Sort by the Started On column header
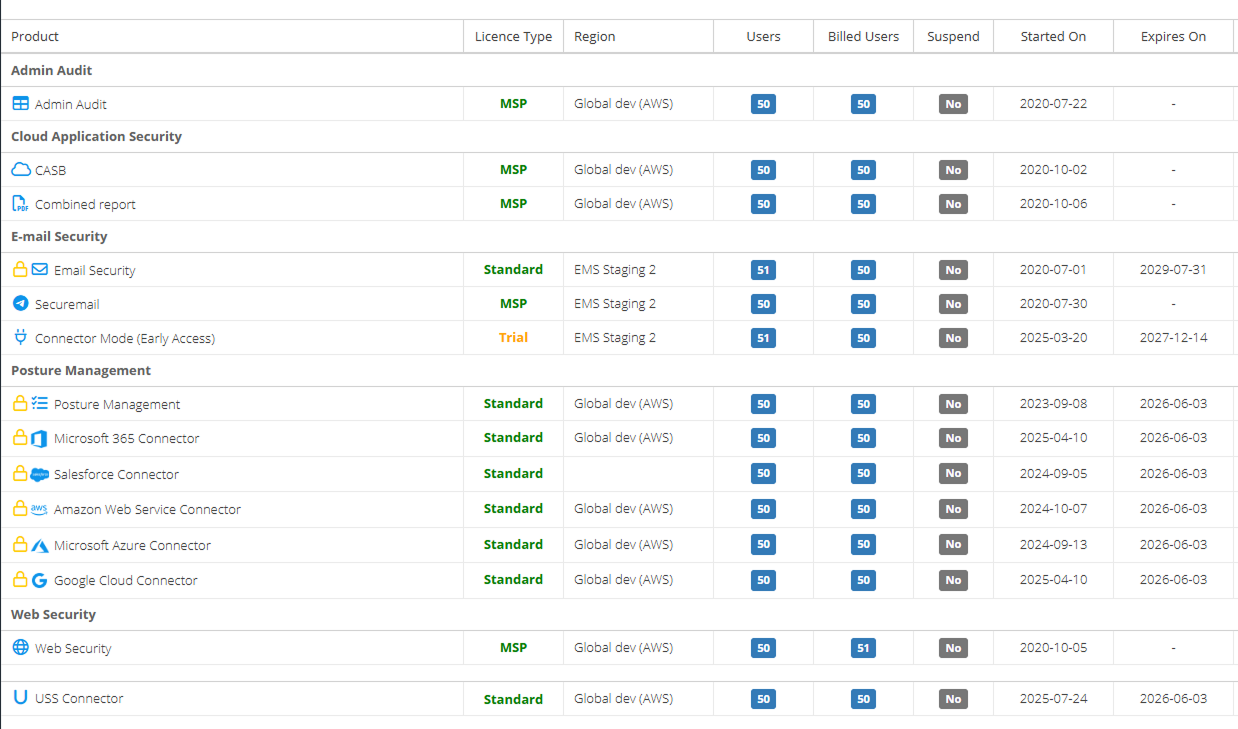The image size is (1238, 729). coord(1053,36)
